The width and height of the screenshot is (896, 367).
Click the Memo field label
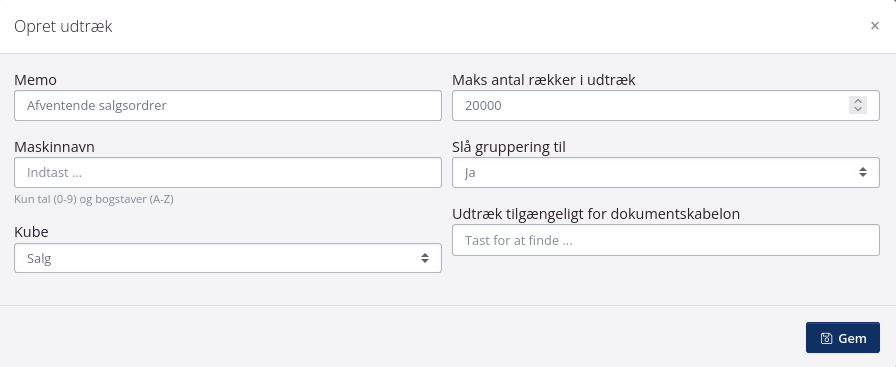(35, 80)
